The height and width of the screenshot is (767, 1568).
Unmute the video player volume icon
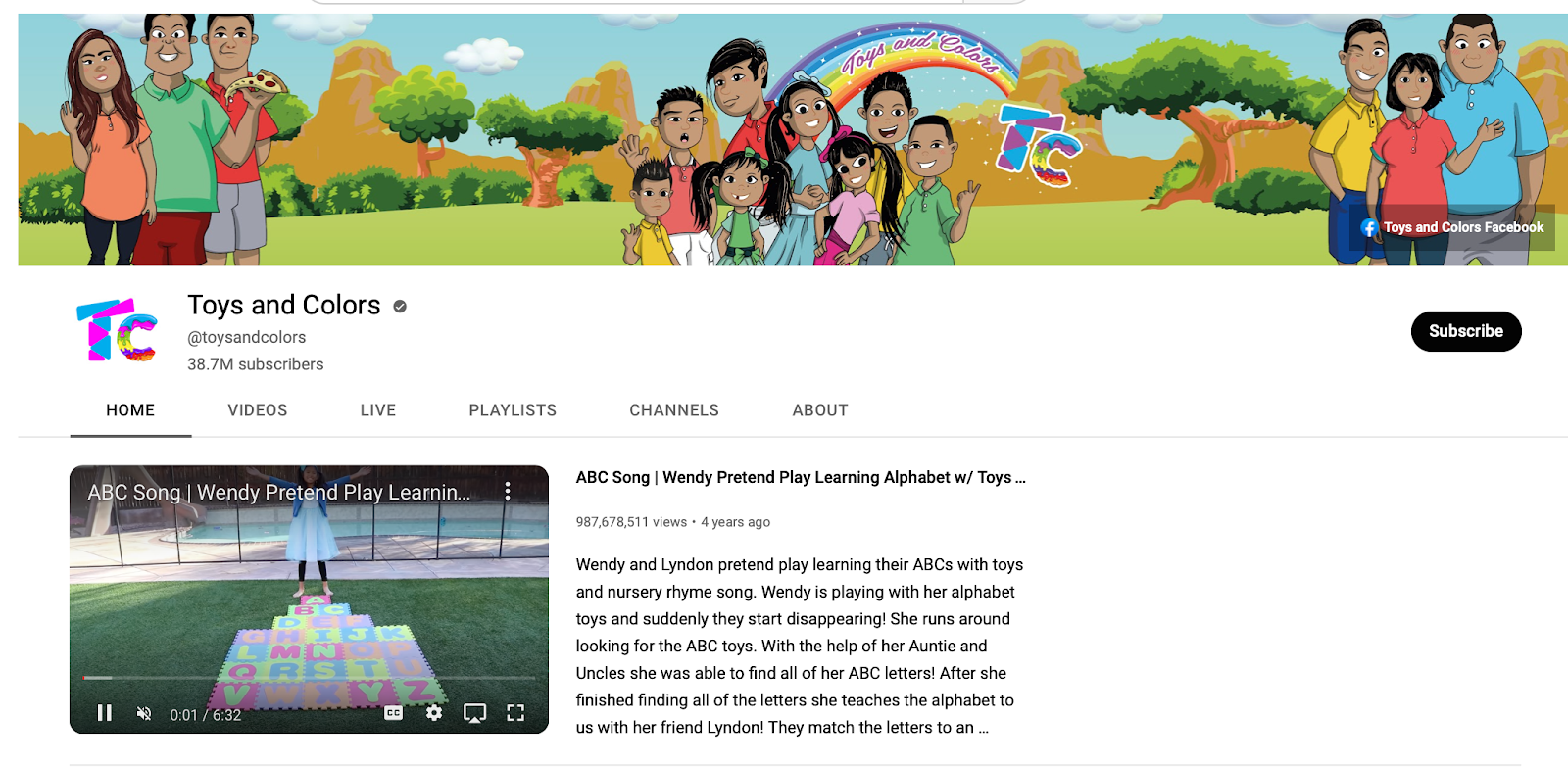point(144,713)
